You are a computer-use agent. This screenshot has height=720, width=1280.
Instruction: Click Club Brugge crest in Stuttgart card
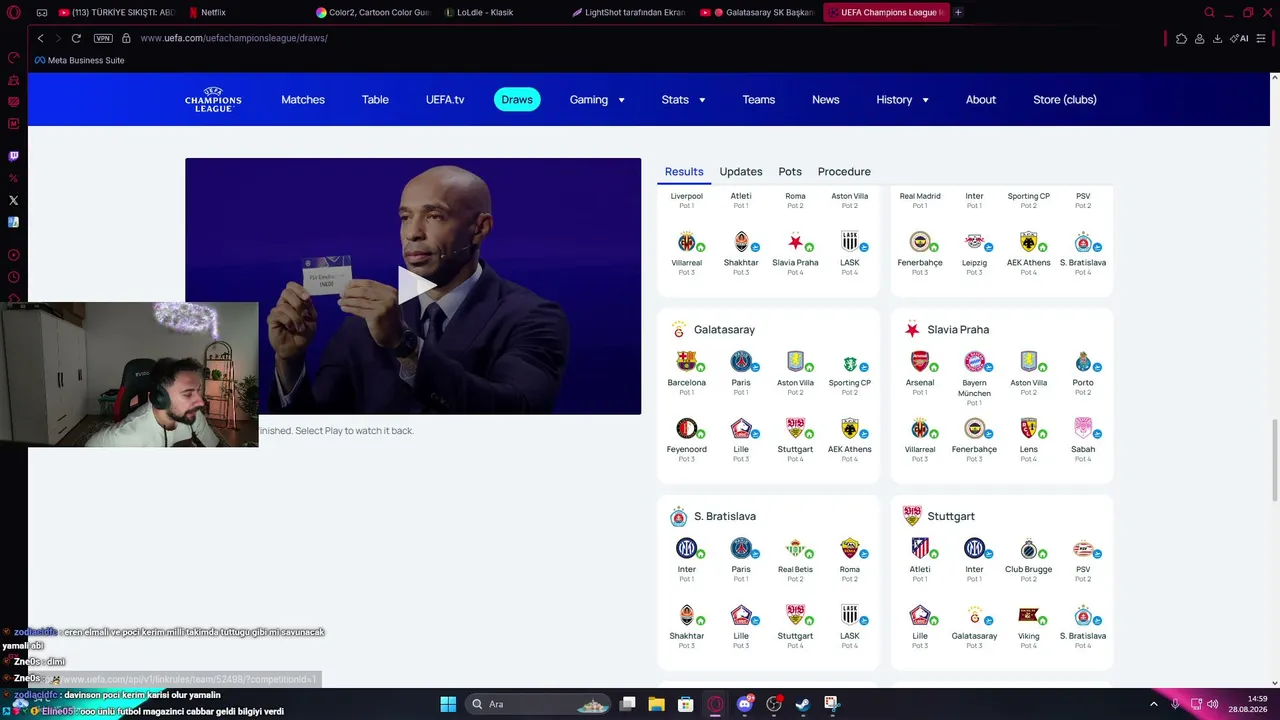click(1028, 549)
